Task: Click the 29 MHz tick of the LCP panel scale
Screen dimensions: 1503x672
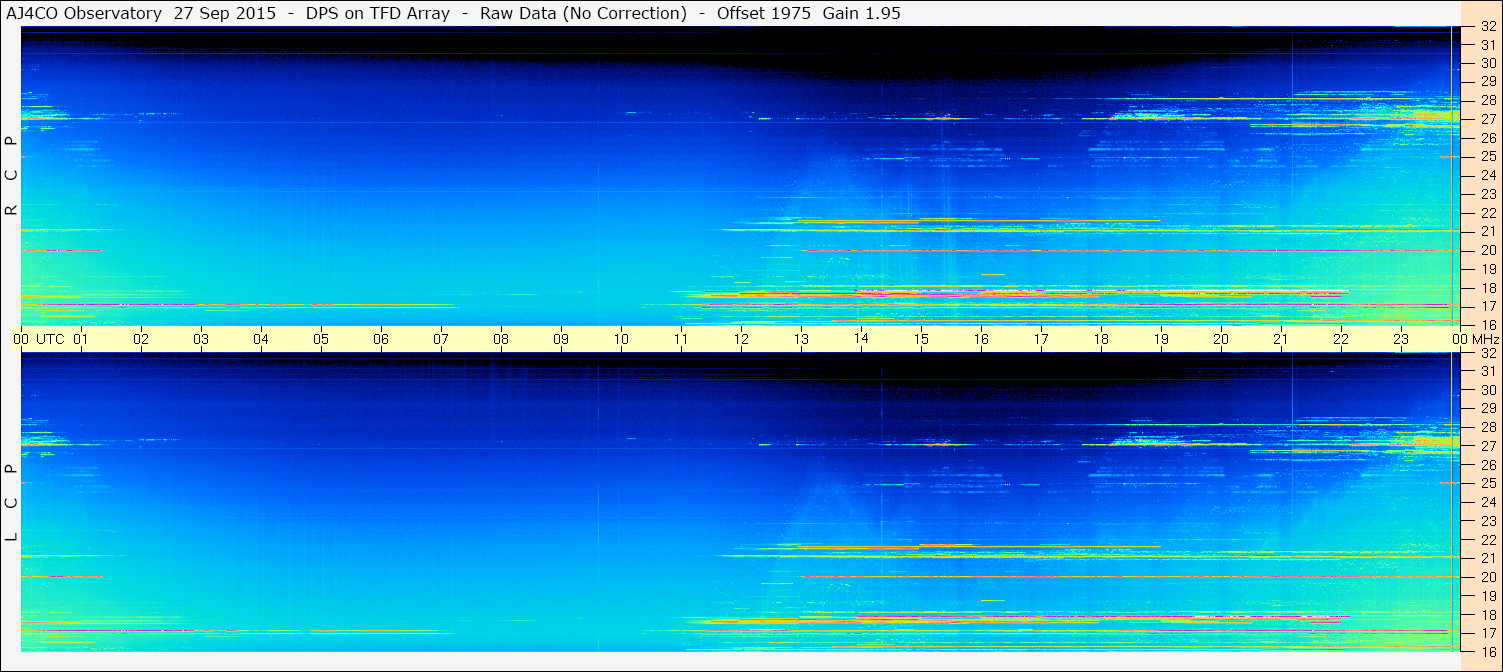Action: click(1488, 409)
